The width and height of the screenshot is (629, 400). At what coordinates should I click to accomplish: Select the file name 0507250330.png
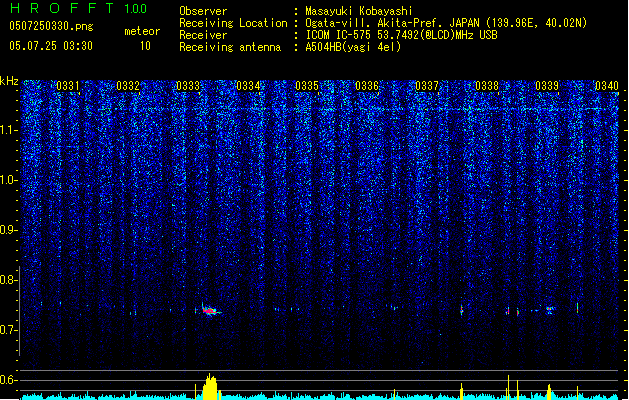click(x=51, y=27)
